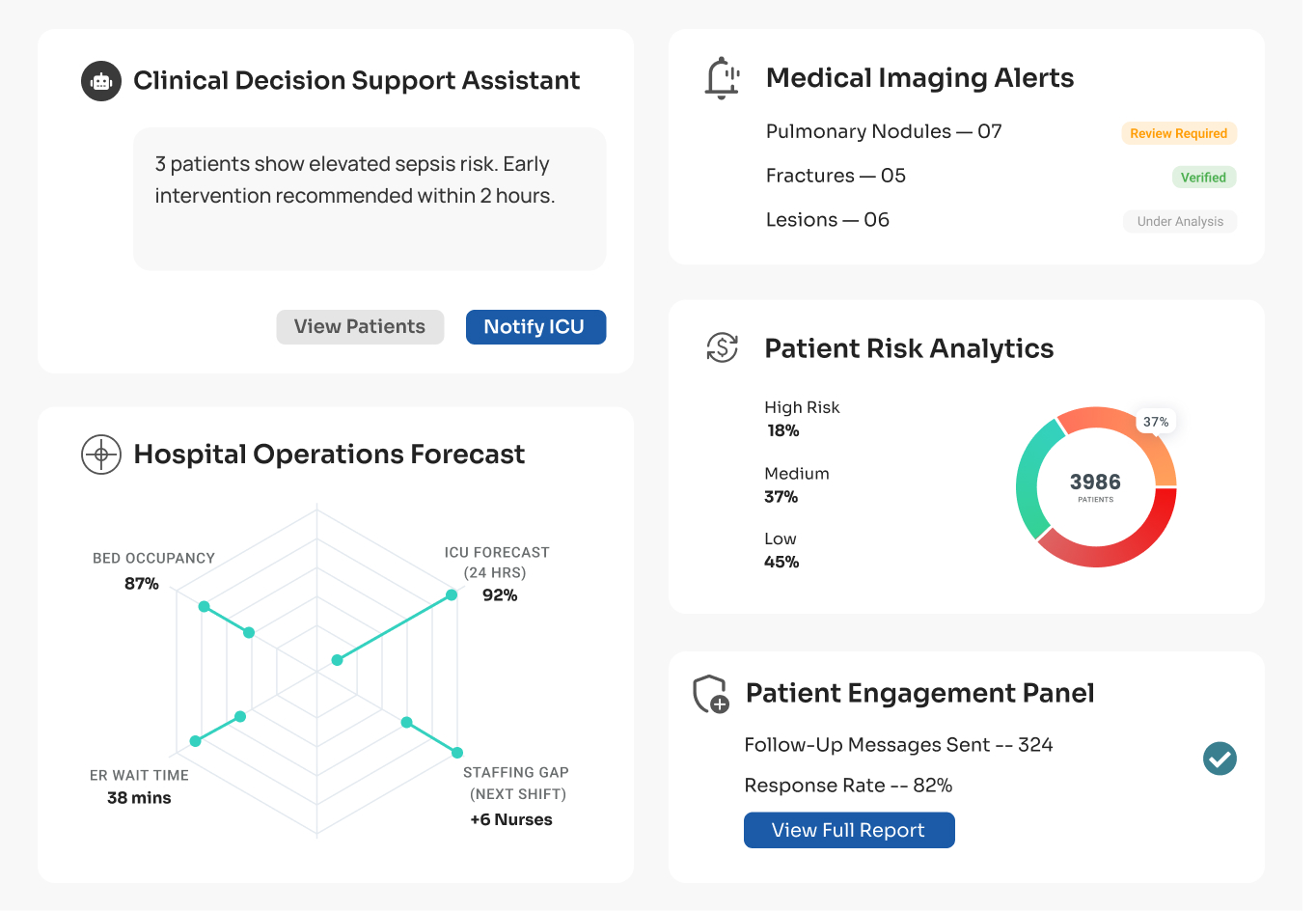Click the sepsis risk message box
This screenshot has height=911, width=1316.
pyautogui.click(x=370, y=199)
